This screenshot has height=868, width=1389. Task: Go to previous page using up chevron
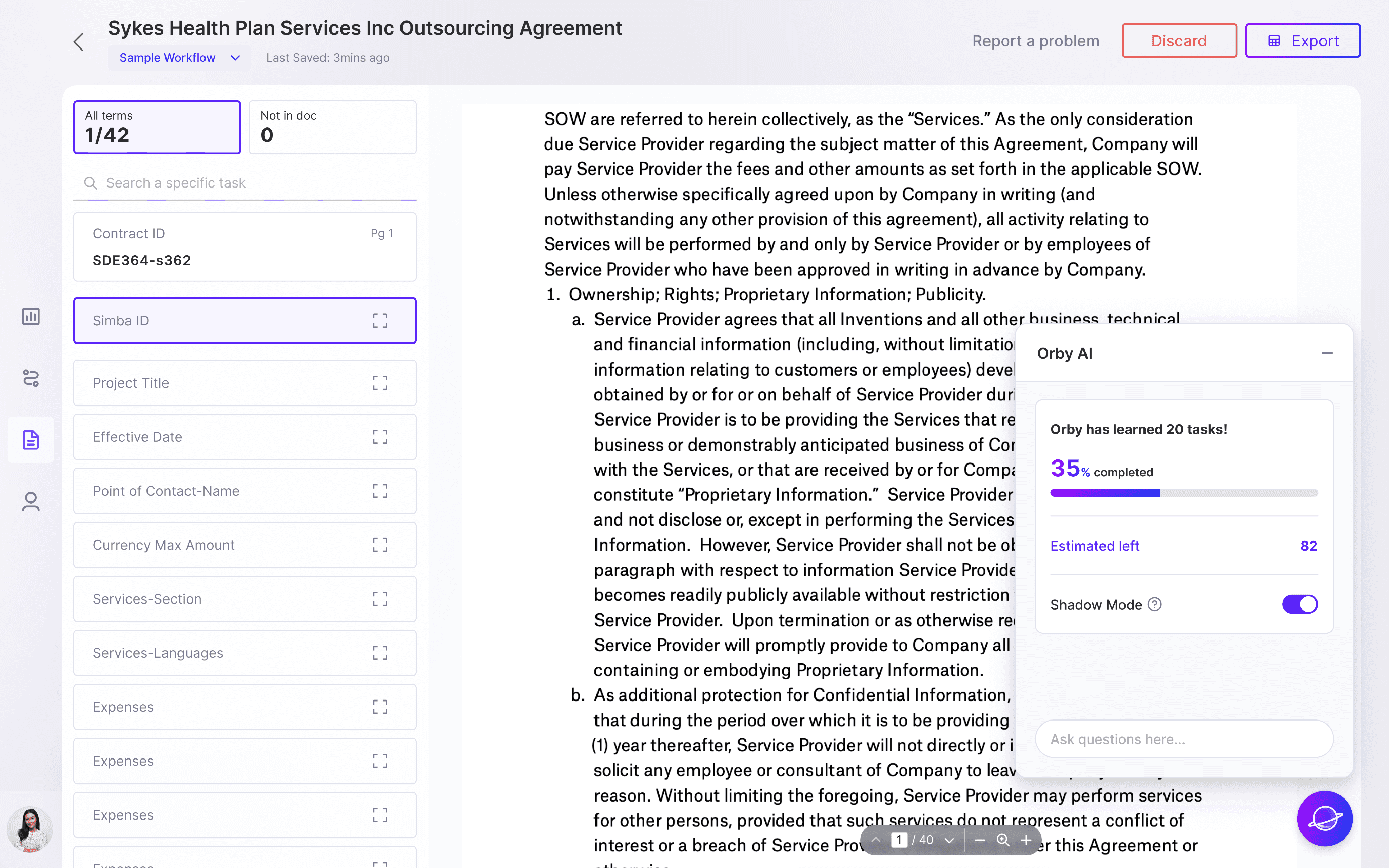(876, 840)
